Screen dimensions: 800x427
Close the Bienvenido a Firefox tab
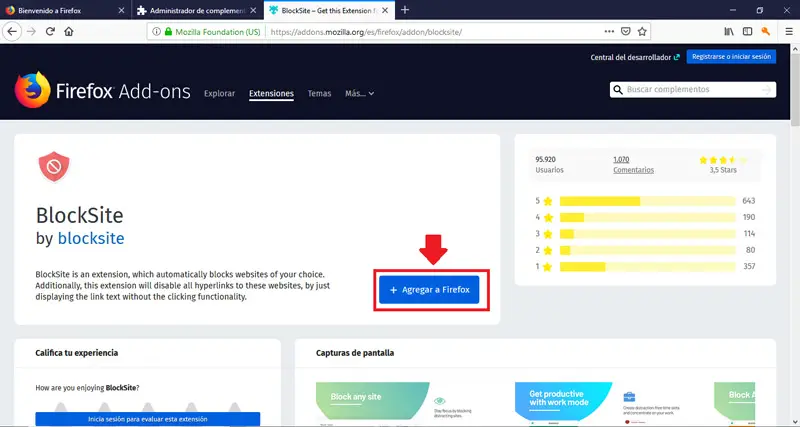121,10
